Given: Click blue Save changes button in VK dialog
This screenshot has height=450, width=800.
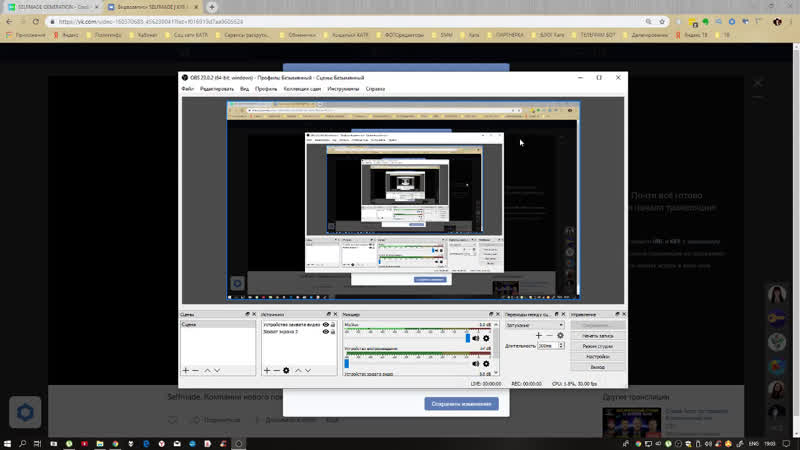Looking at the screenshot, I should tap(461, 404).
